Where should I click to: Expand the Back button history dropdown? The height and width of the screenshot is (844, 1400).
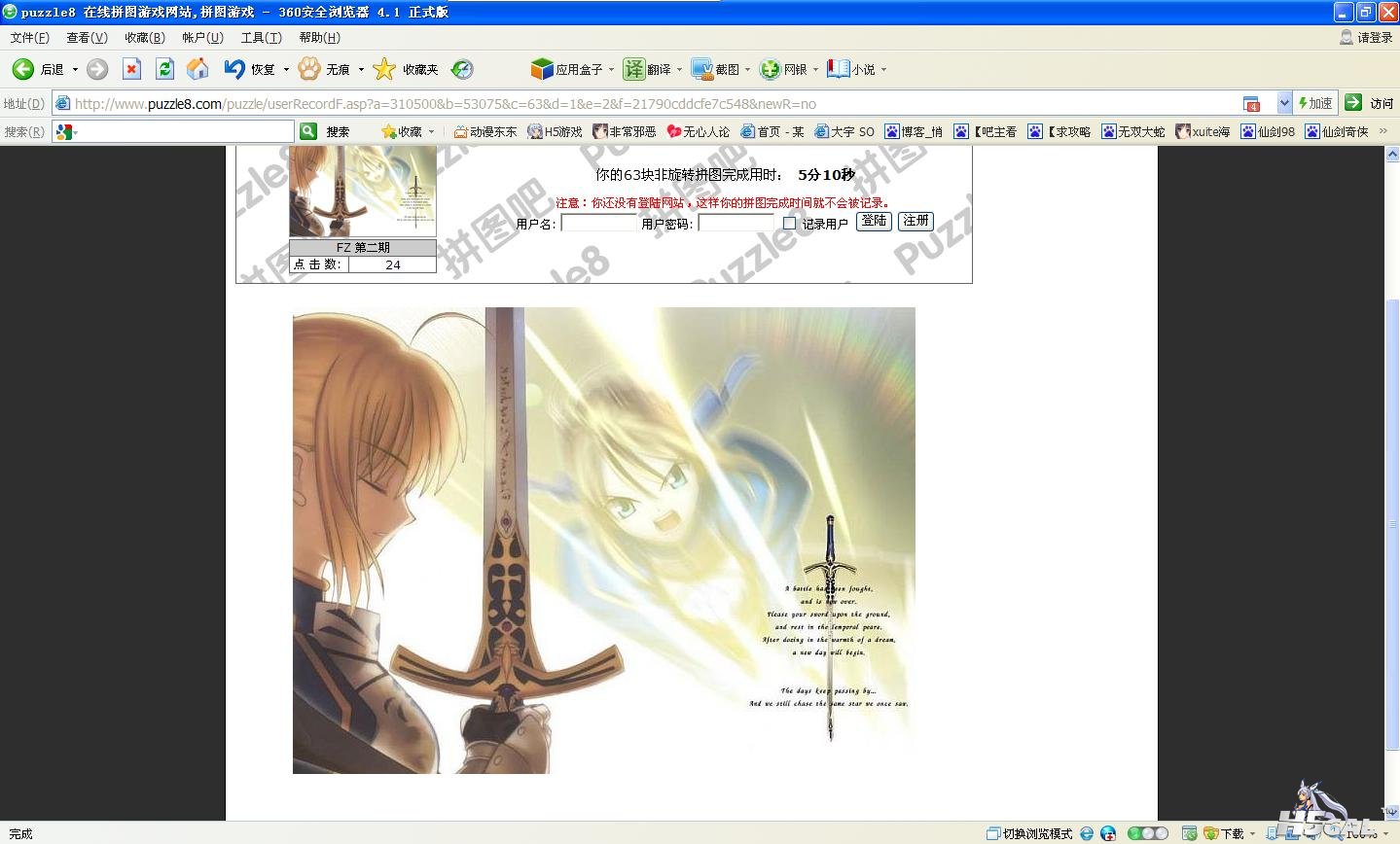[x=75, y=70]
